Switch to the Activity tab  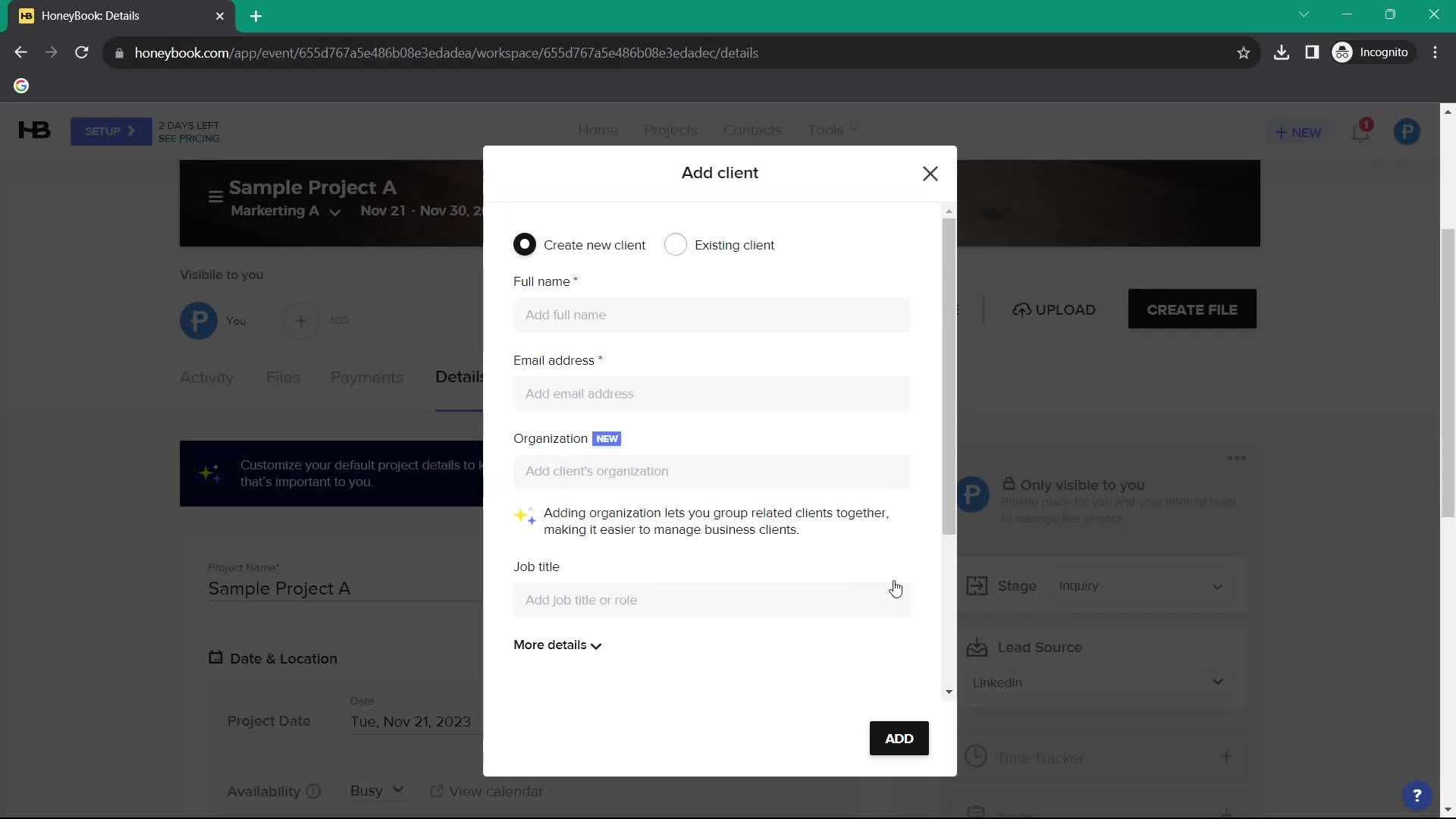click(206, 377)
